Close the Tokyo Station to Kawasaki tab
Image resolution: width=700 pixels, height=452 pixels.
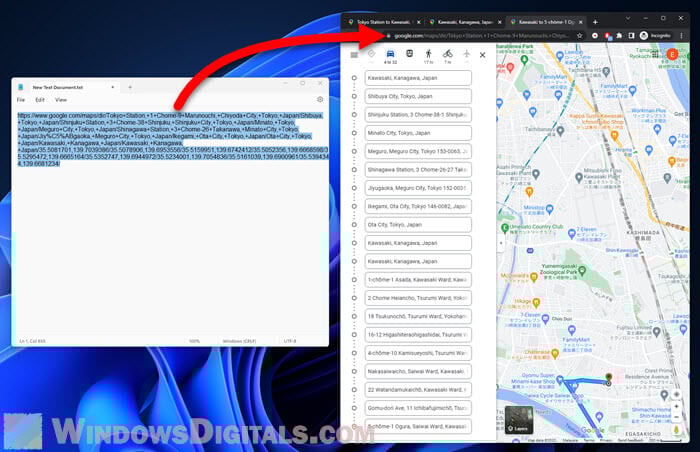click(x=418, y=22)
